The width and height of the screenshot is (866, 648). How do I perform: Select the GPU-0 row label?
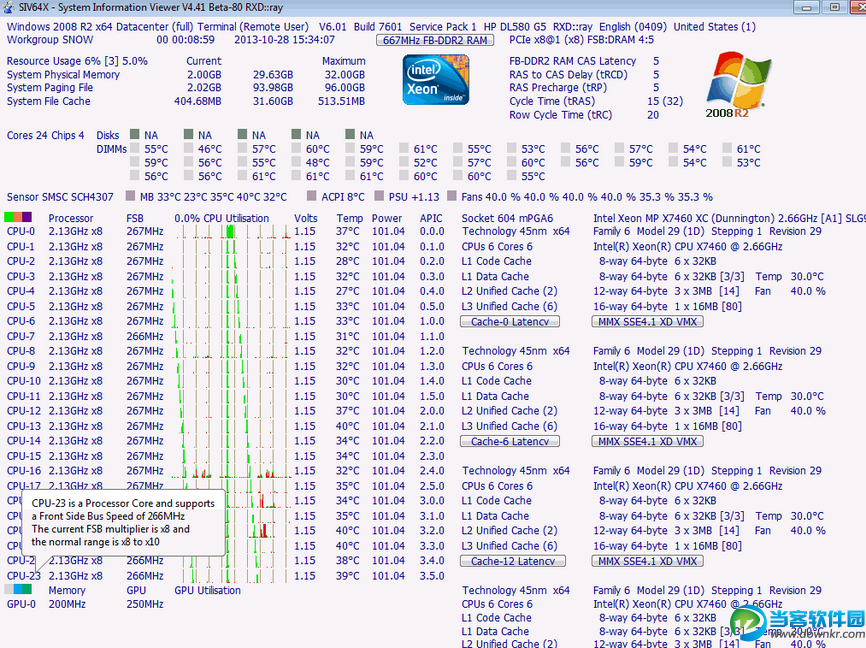[x=21, y=604]
